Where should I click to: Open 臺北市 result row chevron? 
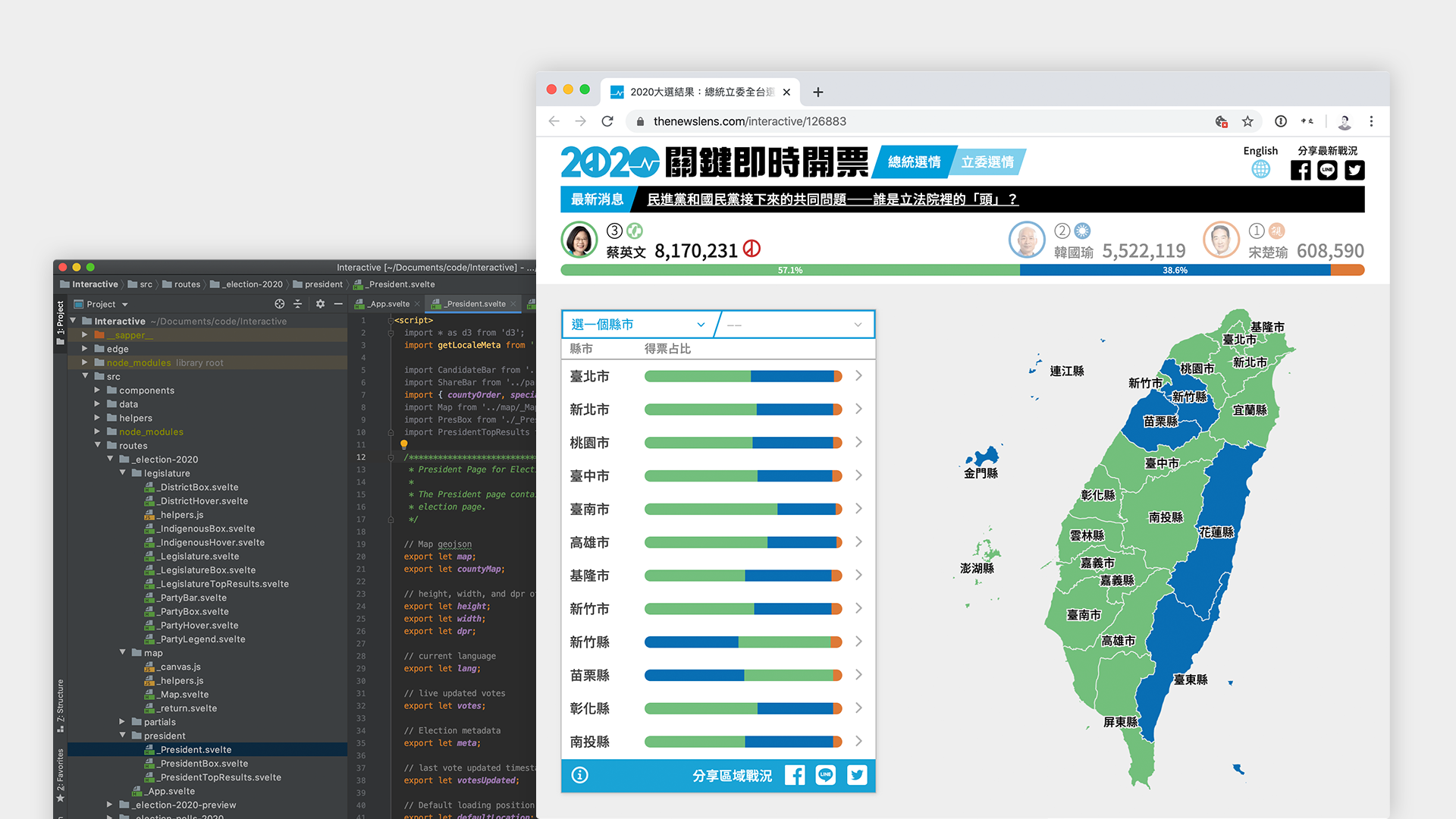858,376
